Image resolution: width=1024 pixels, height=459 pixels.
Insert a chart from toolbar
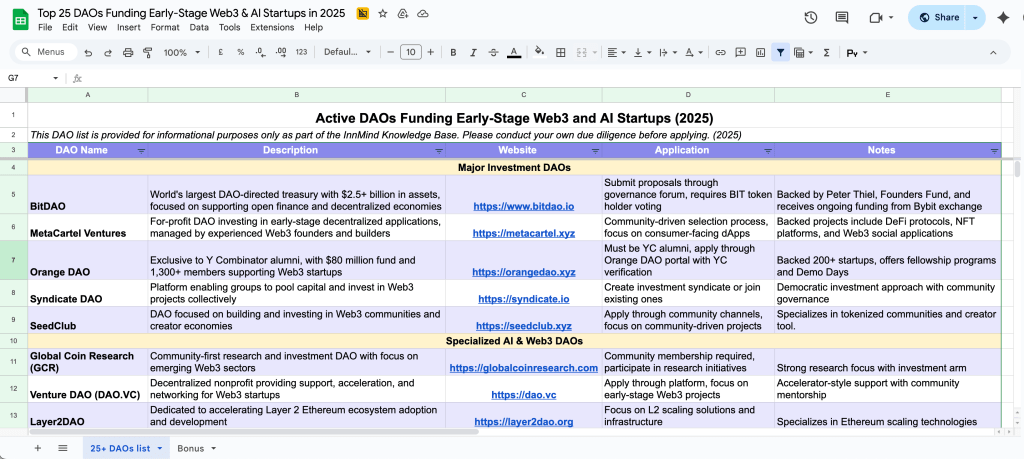click(760, 52)
